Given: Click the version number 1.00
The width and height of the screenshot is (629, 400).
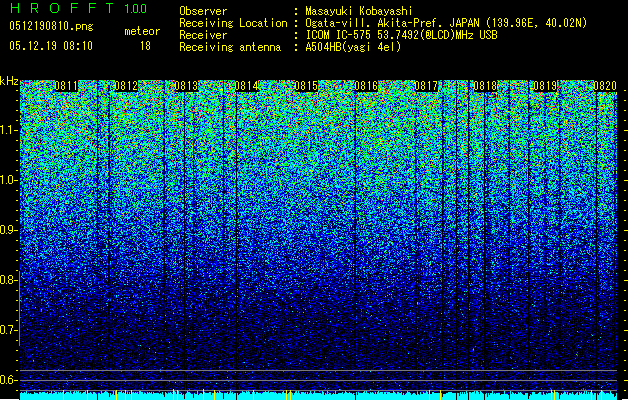Looking at the screenshot, I should tap(136, 8).
